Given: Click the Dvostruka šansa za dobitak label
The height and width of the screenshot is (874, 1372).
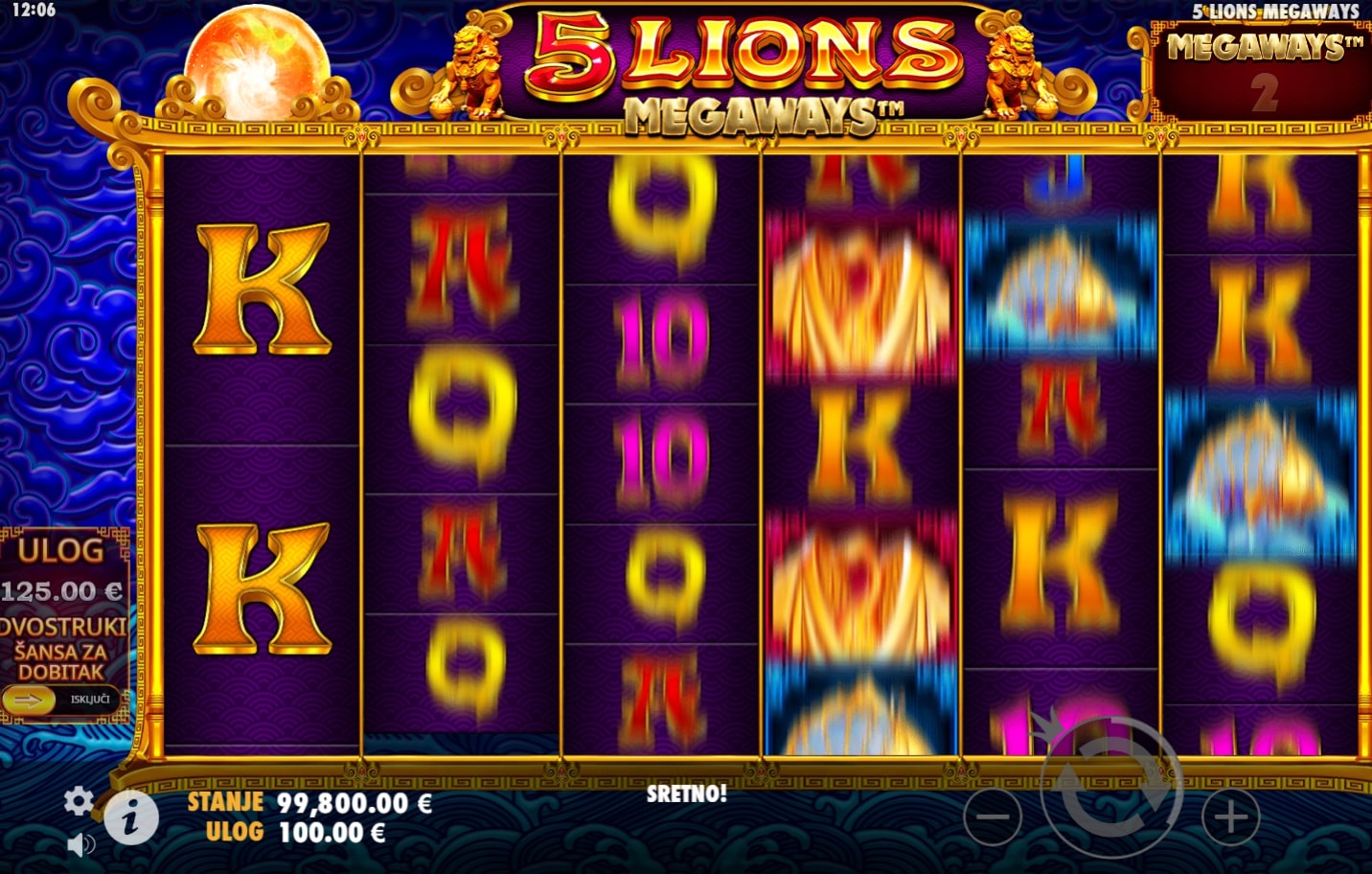Looking at the screenshot, I should point(63,649).
